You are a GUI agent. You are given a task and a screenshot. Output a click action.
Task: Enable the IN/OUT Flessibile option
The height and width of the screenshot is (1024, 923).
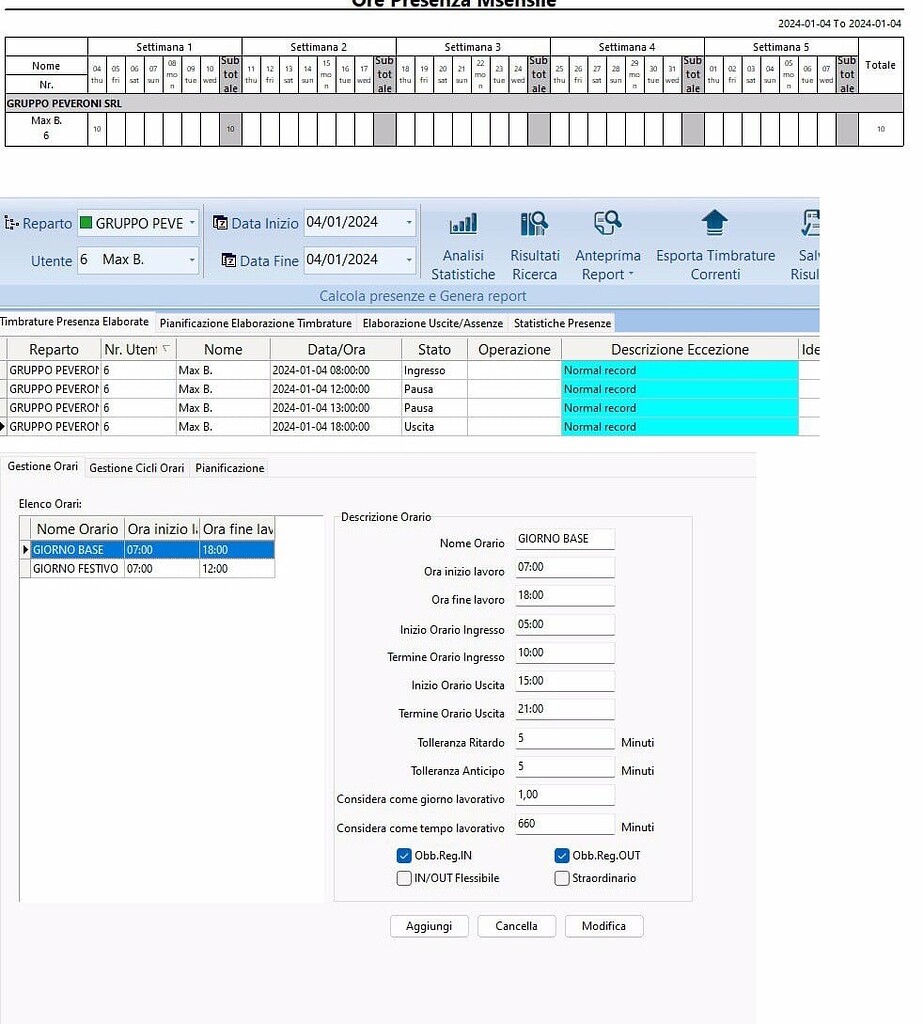(x=404, y=878)
